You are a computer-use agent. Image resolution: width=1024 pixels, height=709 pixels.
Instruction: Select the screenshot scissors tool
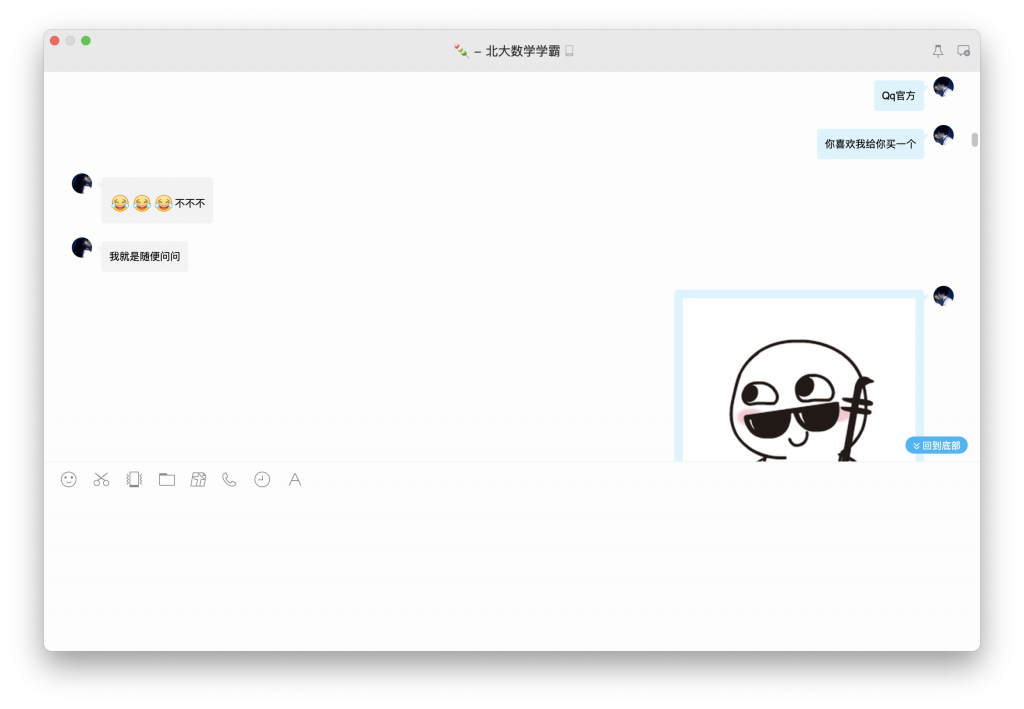[x=100, y=480]
